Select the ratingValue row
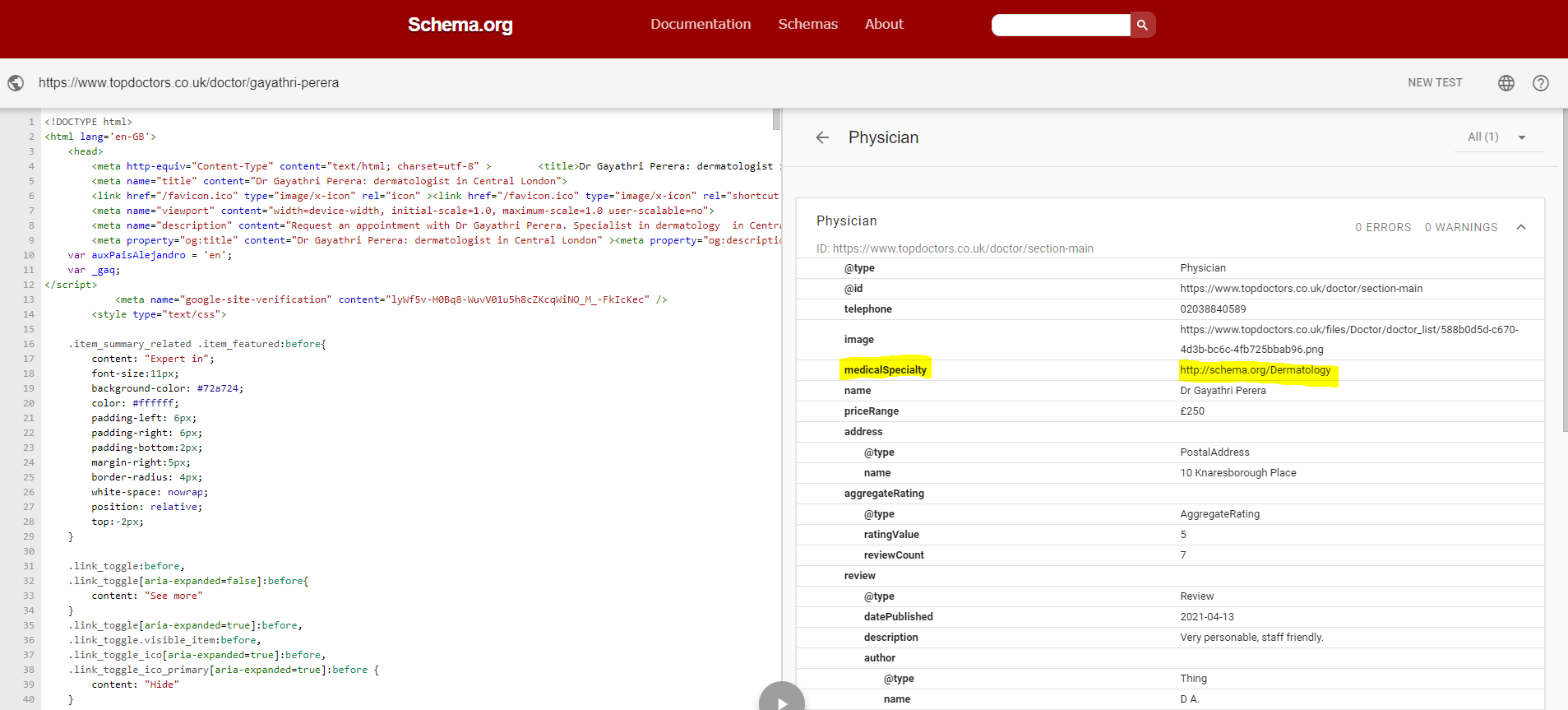 coord(1169,535)
